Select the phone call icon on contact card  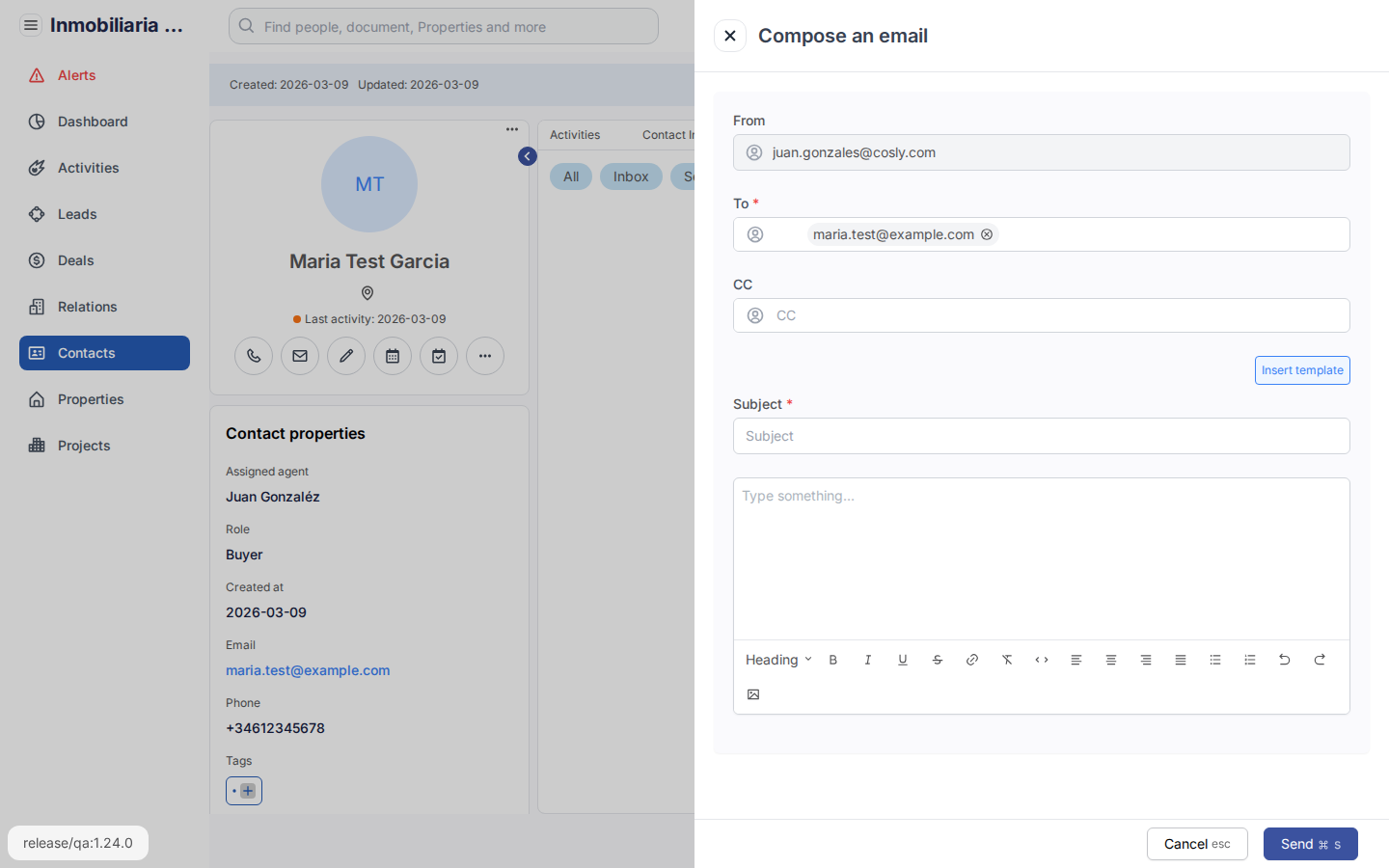coord(254,356)
